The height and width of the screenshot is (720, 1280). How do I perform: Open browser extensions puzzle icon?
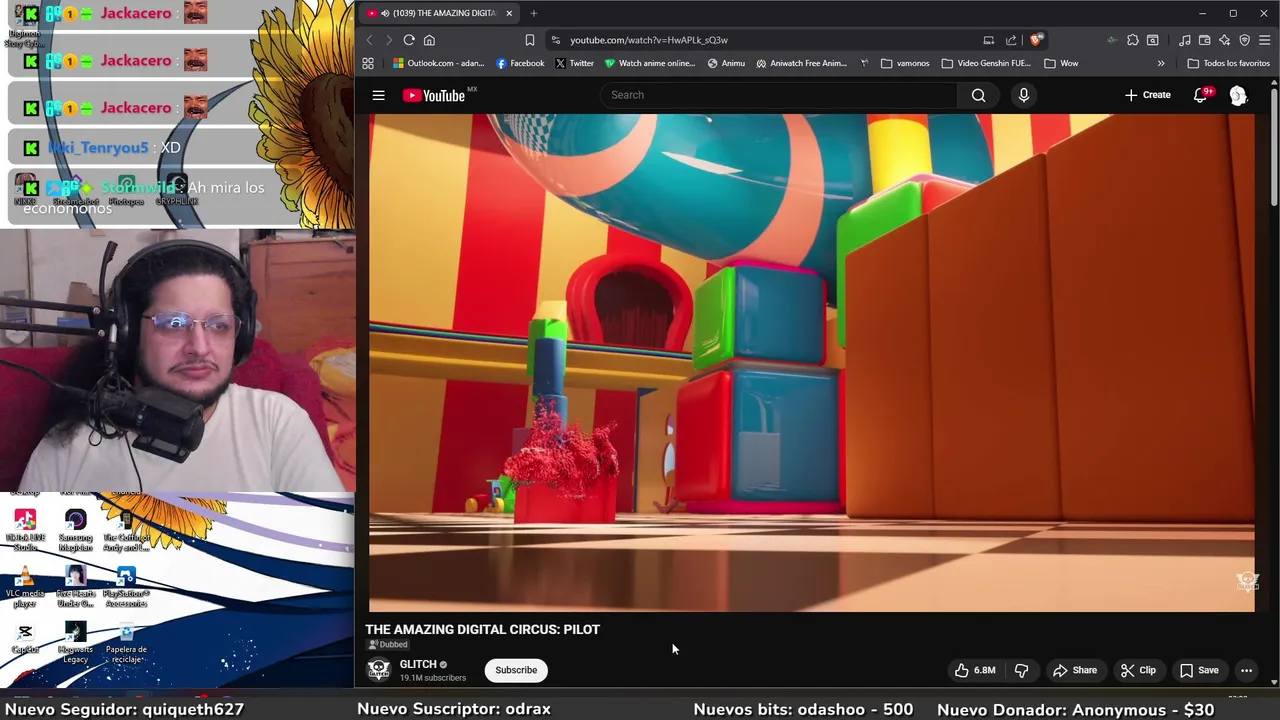(1132, 40)
